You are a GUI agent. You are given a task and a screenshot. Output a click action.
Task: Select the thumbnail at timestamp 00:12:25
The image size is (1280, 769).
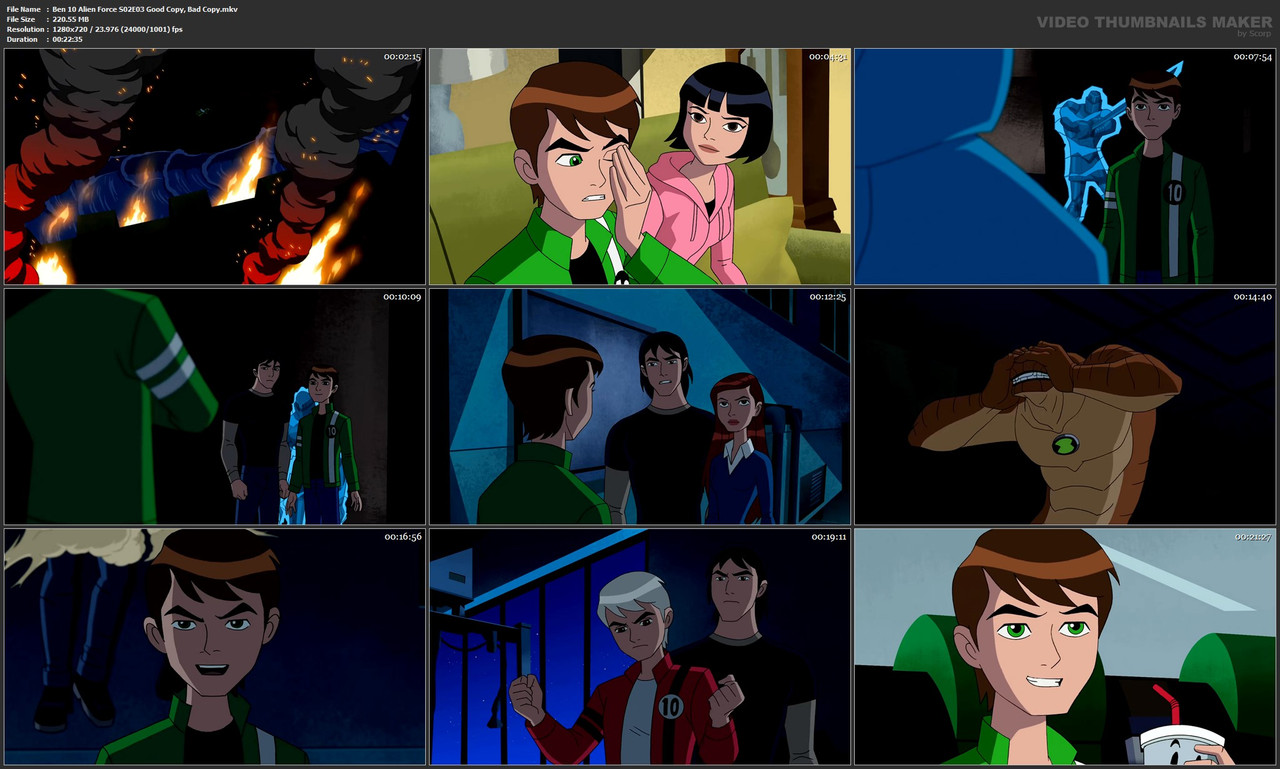[x=639, y=406]
